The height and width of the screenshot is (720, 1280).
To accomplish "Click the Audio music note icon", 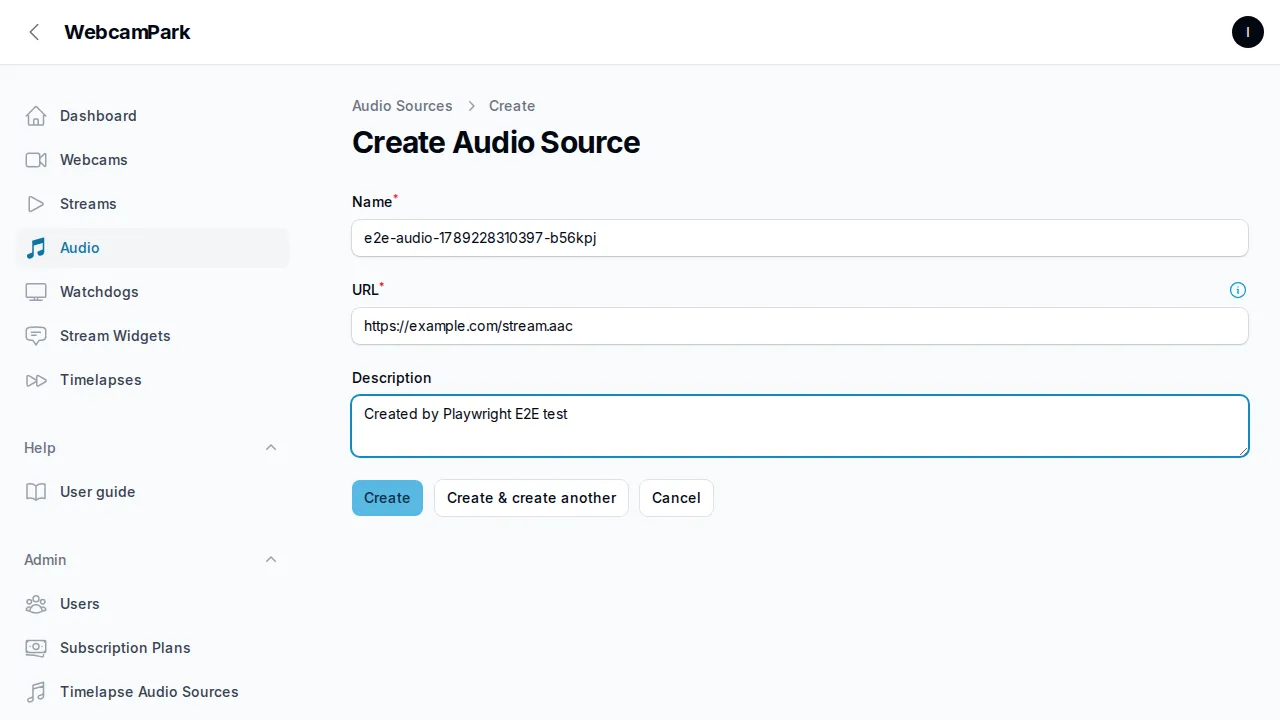I will (x=36, y=248).
